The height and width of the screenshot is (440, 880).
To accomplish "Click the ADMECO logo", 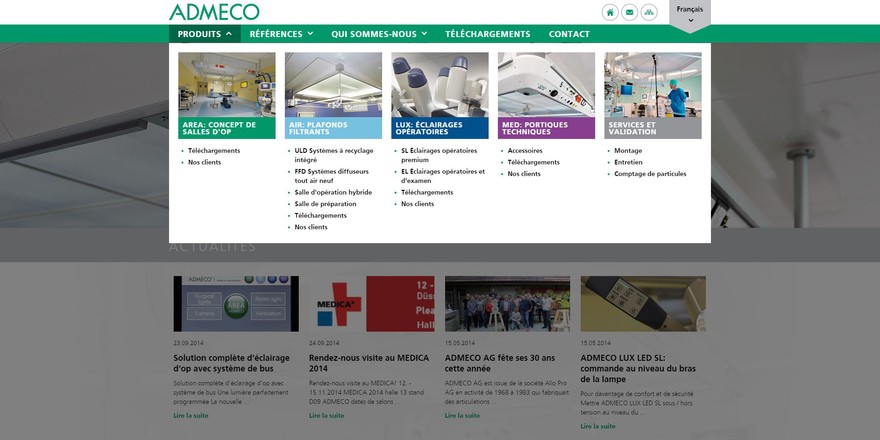I will tap(214, 12).
